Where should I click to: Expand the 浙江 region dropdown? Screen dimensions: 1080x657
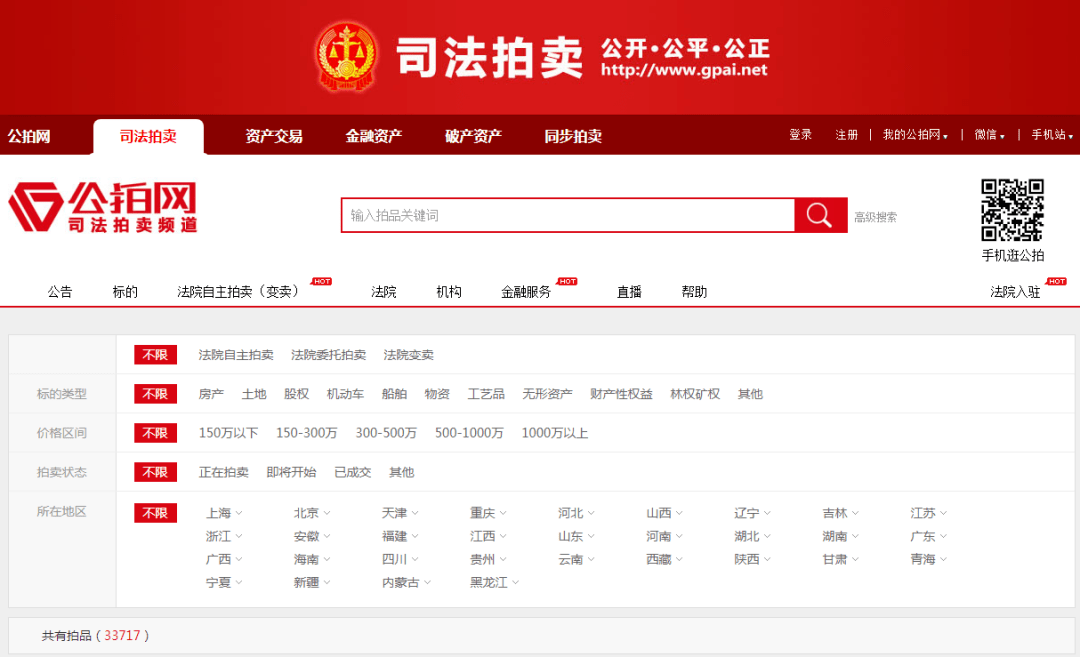[x=224, y=536]
